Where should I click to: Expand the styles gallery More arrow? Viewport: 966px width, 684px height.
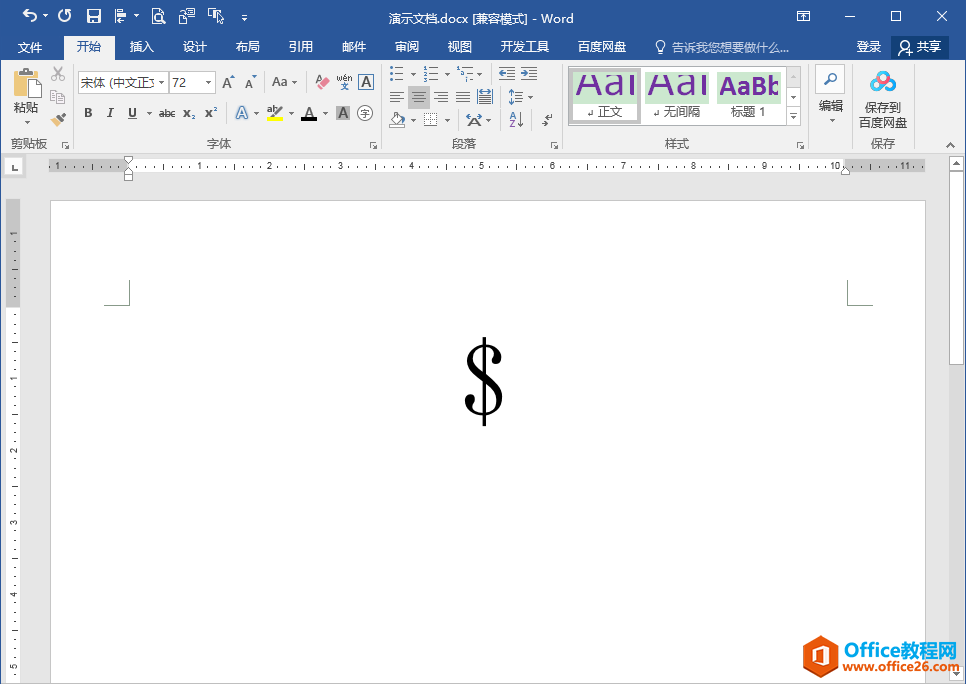tap(793, 117)
